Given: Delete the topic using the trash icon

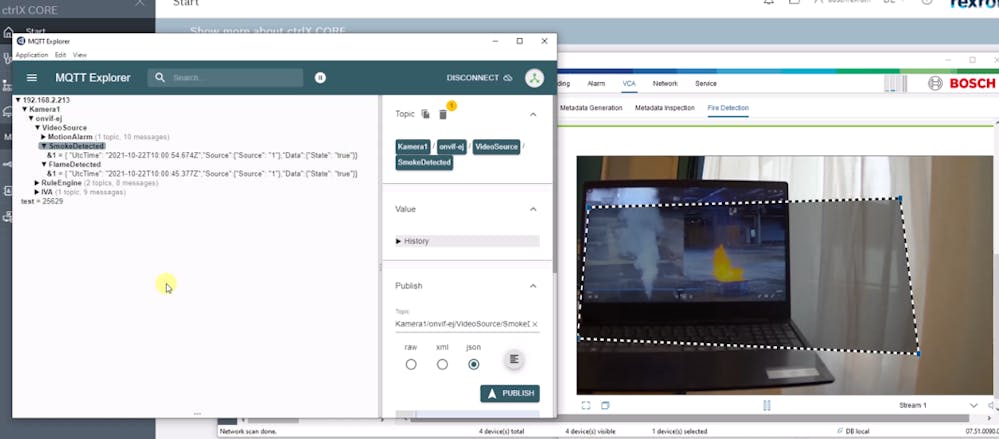Looking at the screenshot, I should [x=443, y=114].
